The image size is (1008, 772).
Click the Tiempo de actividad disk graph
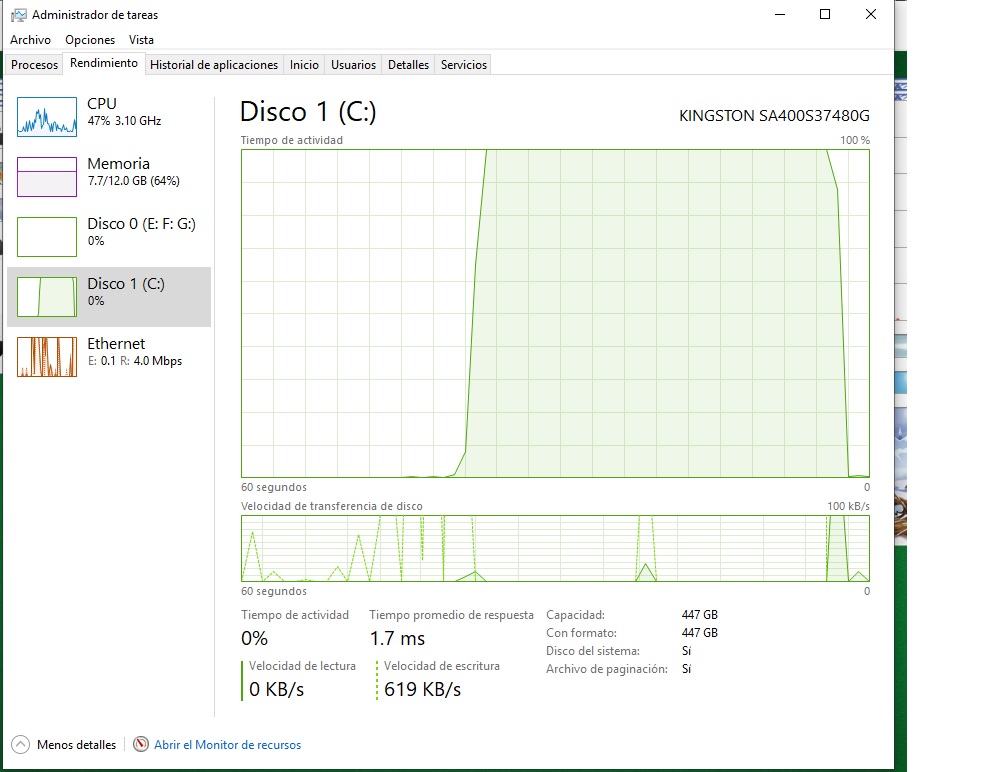555,313
